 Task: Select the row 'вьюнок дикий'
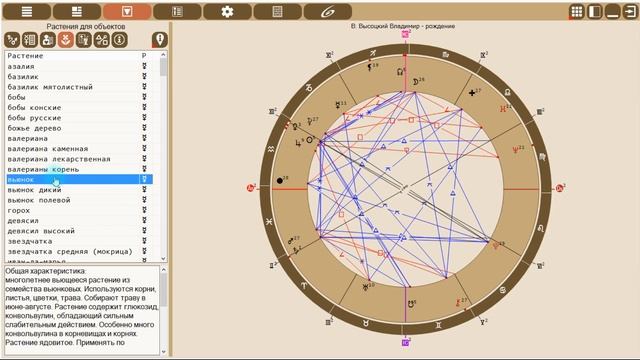click(x=80, y=190)
